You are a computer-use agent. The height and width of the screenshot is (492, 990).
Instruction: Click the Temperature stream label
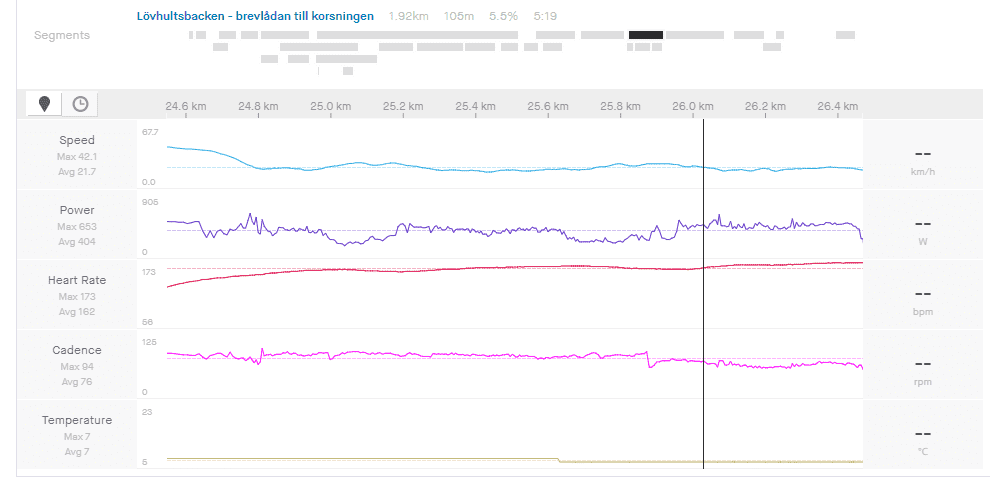click(x=77, y=420)
